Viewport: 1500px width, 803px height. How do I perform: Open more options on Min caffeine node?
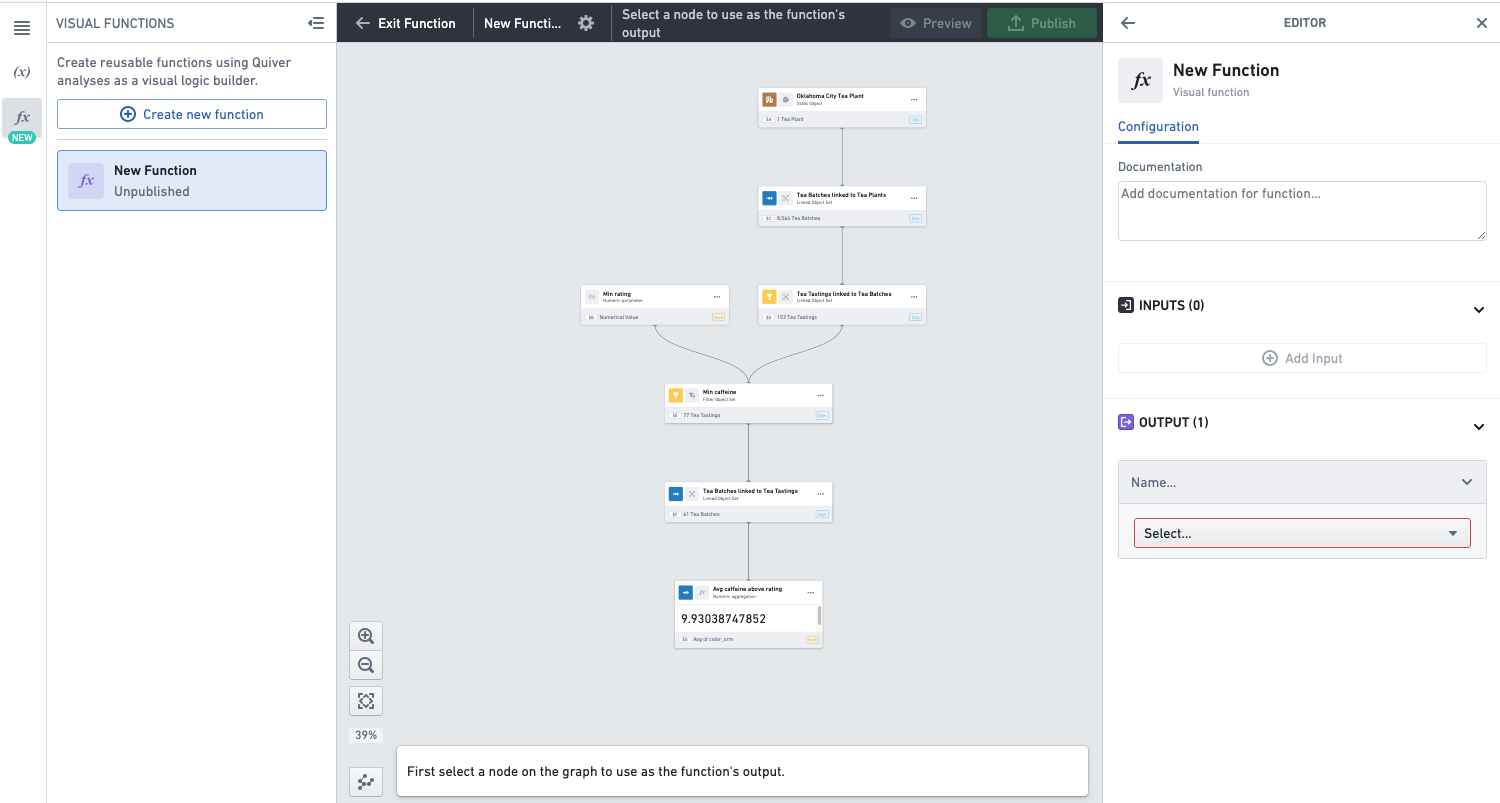[x=821, y=395]
